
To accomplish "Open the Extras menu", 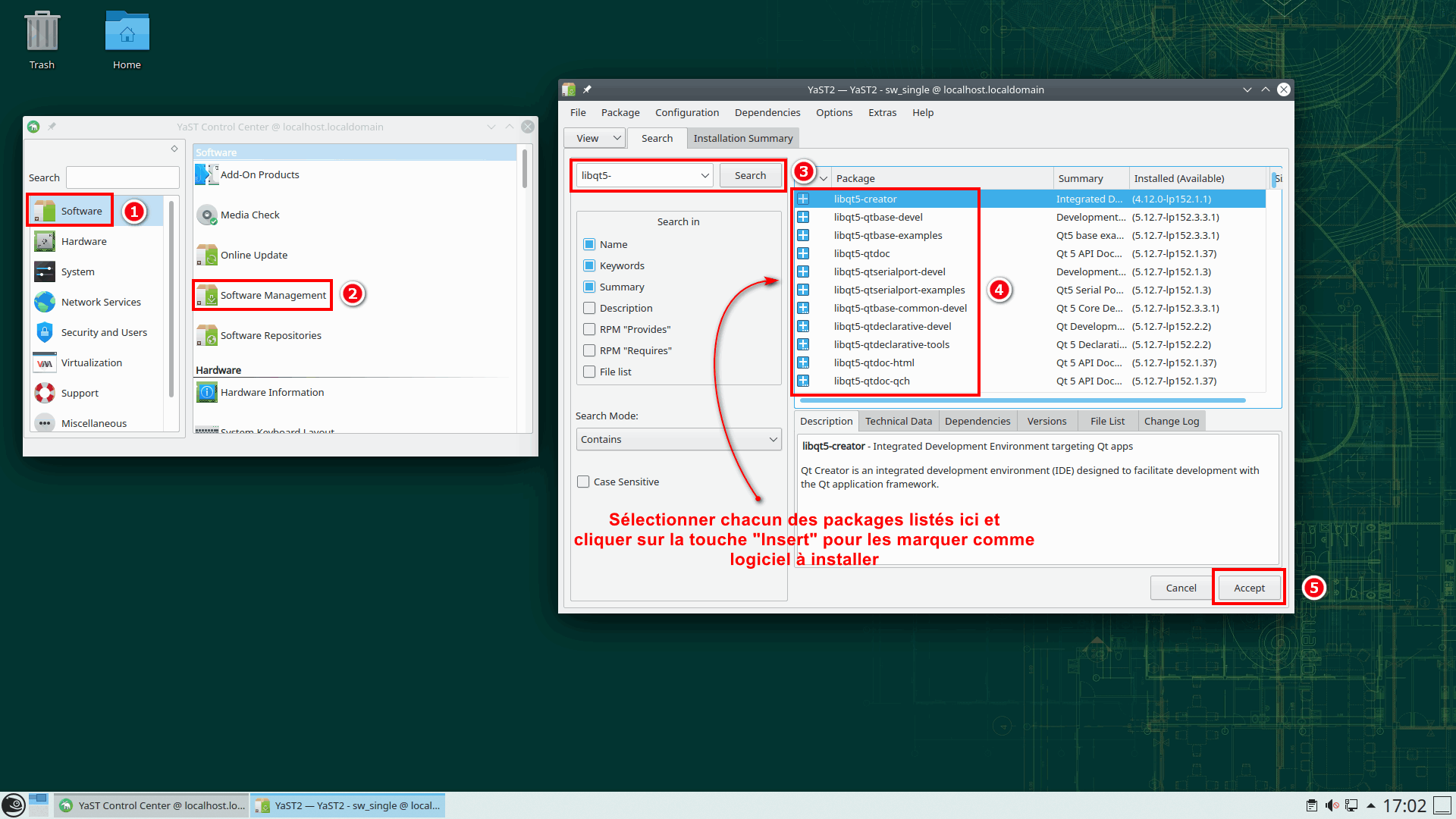I will (x=883, y=112).
